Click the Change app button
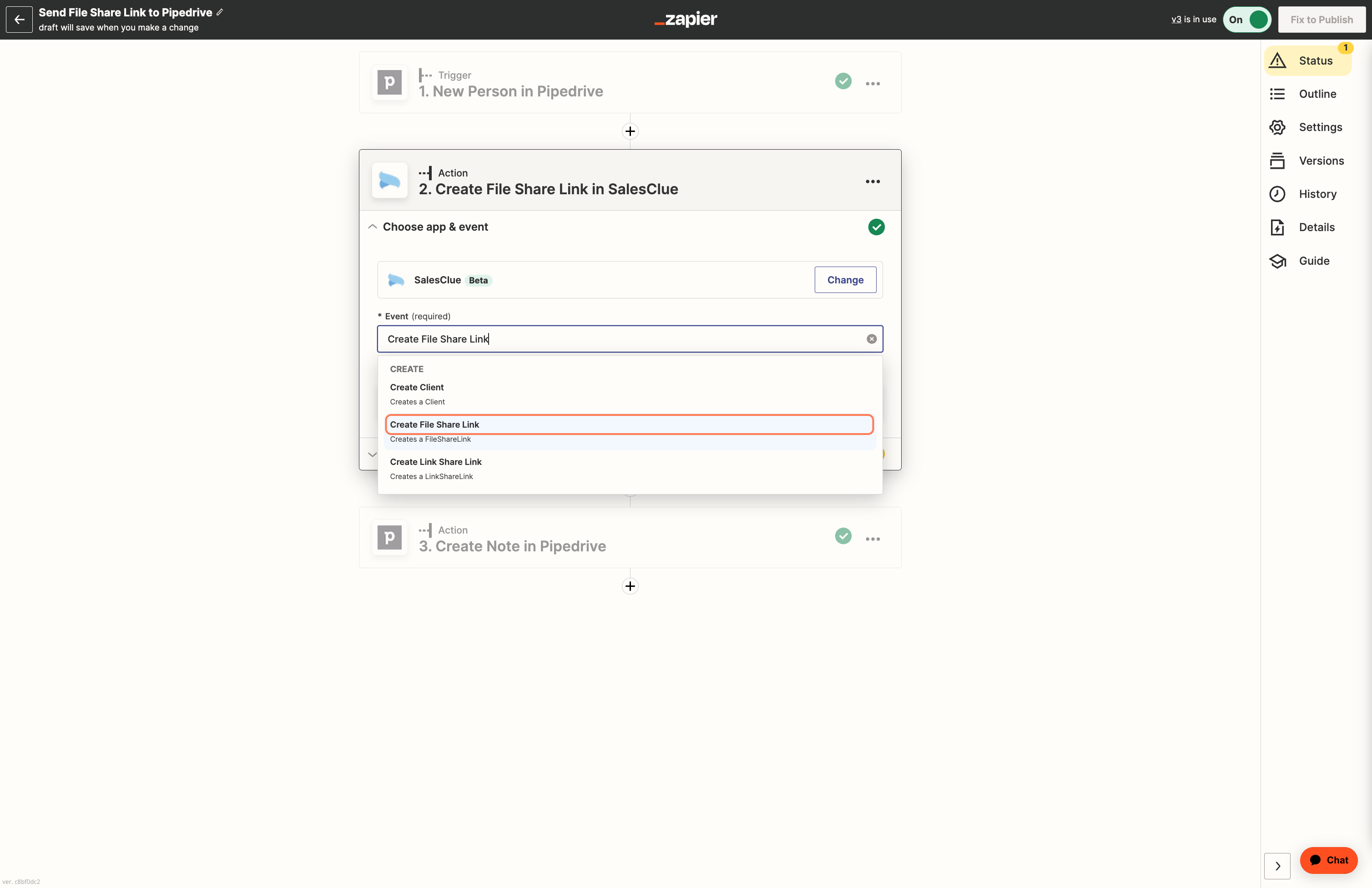The height and width of the screenshot is (888, 1372). point(845,280)
